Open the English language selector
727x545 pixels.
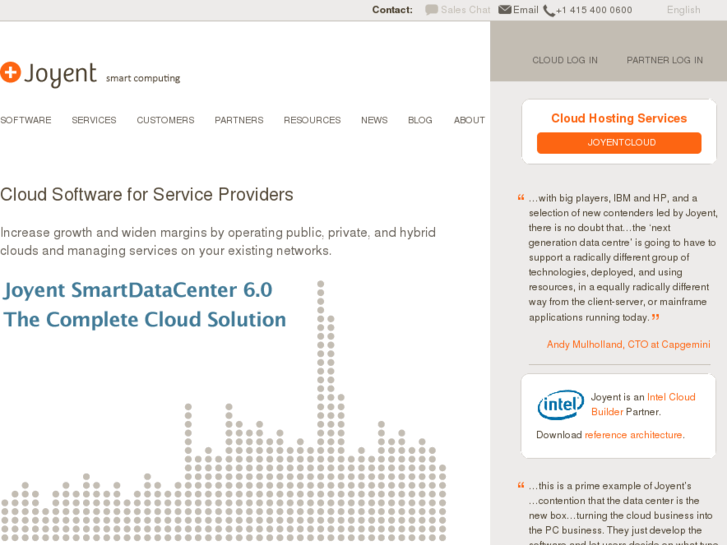(683, 10)
